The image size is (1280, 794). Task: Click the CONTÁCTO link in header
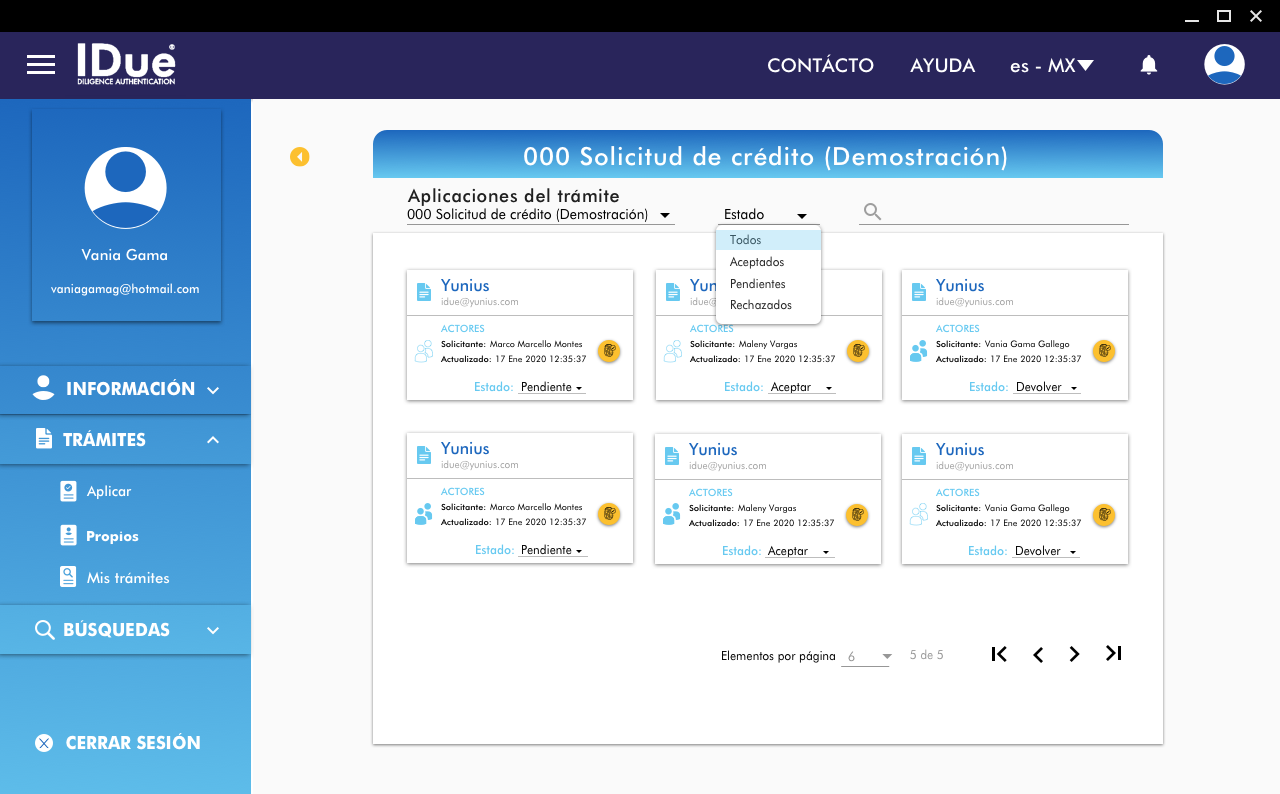pyautogui.click(x=820, y=66)
